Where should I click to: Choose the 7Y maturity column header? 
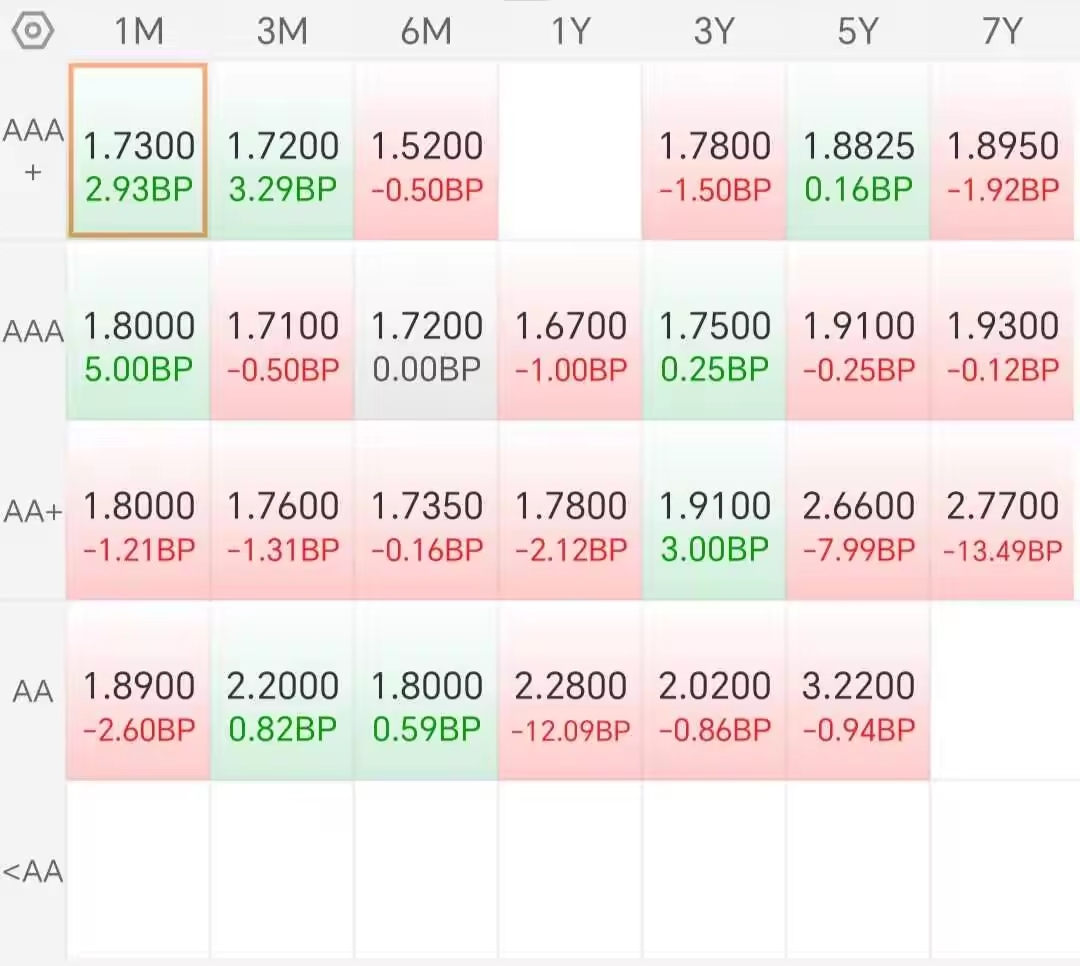[1001, 31]
